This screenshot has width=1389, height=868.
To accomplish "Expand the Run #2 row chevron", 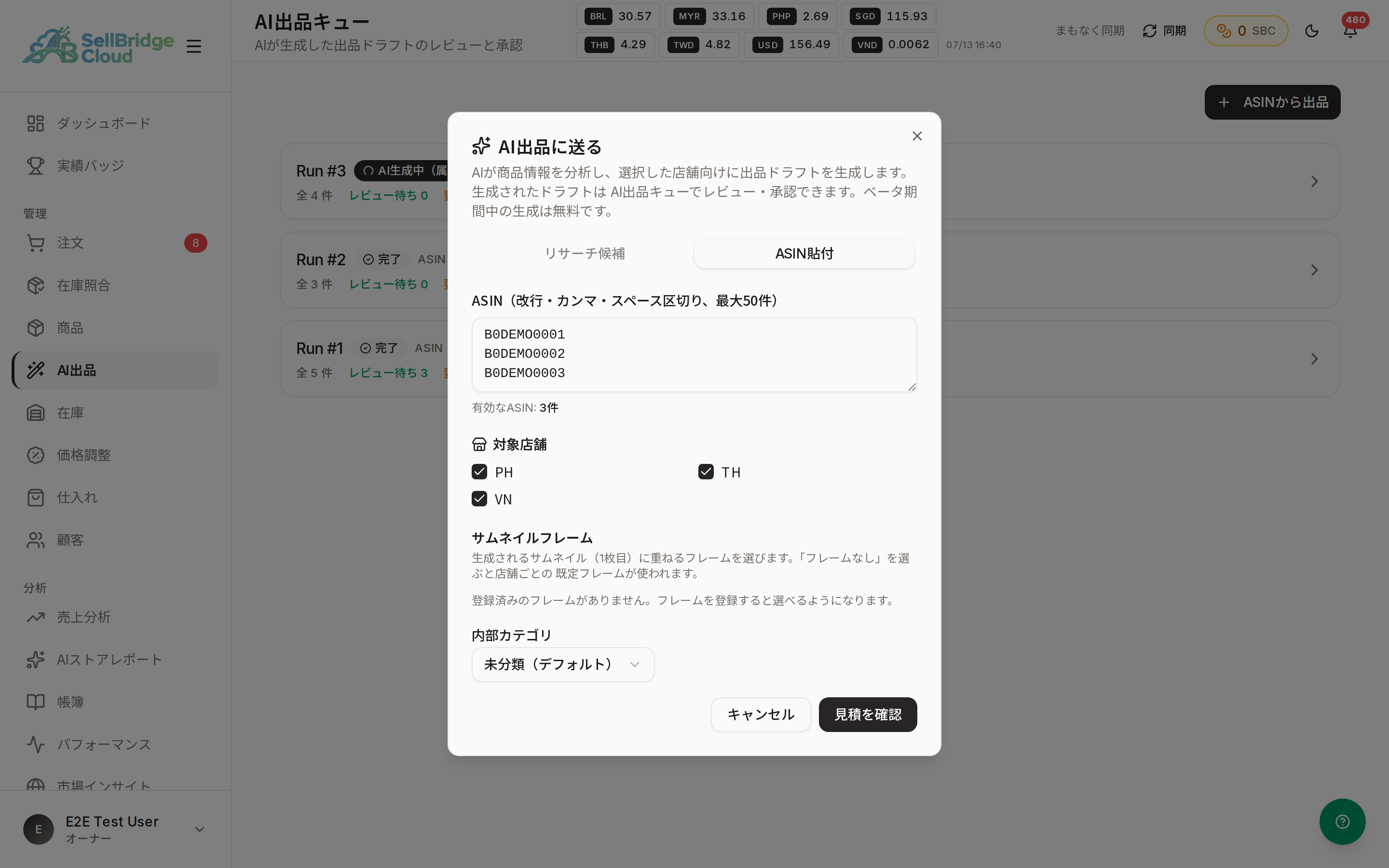I will click(1314, 270).
